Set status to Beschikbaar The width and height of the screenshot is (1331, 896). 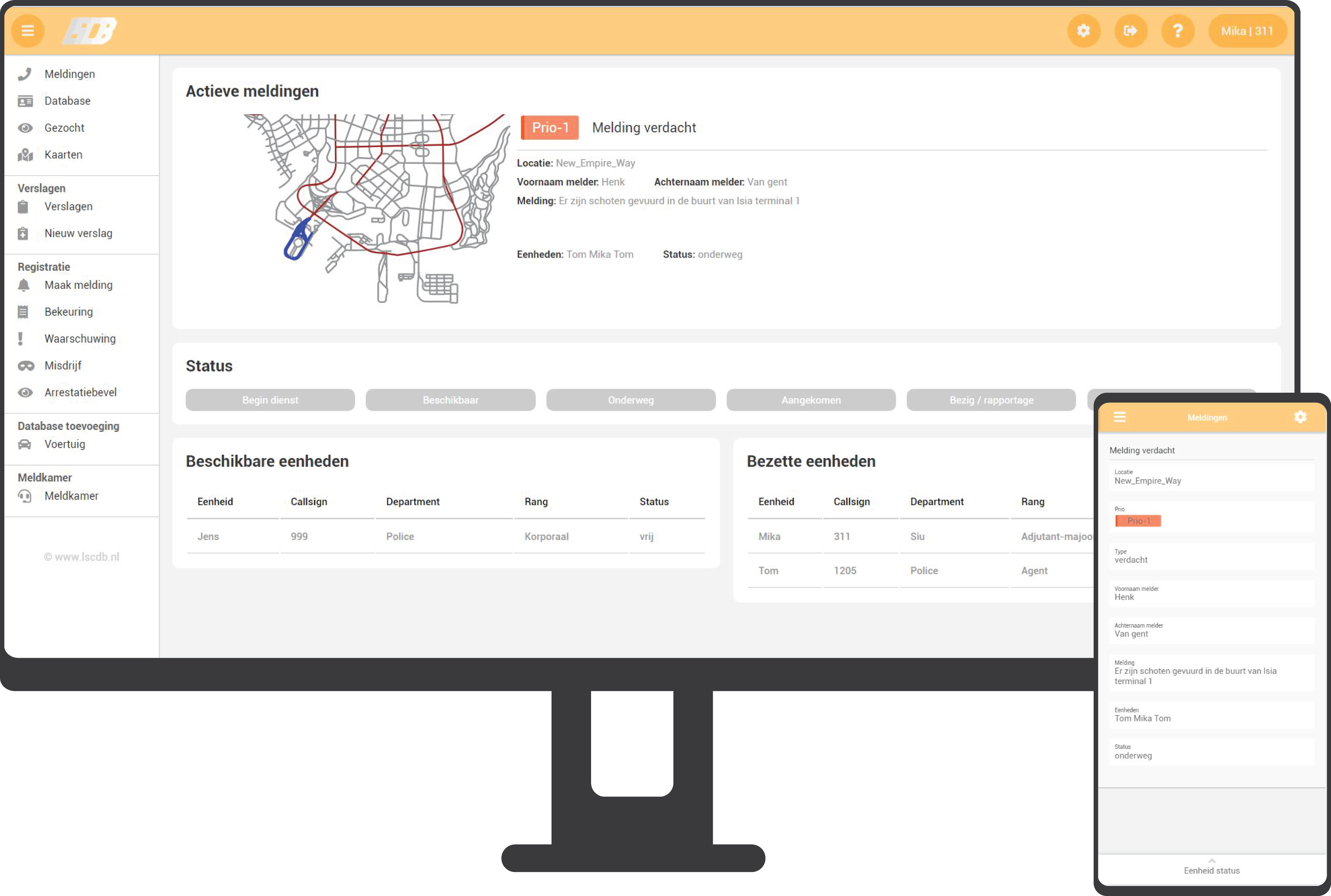pyautogui.click(x=450, y=400)
